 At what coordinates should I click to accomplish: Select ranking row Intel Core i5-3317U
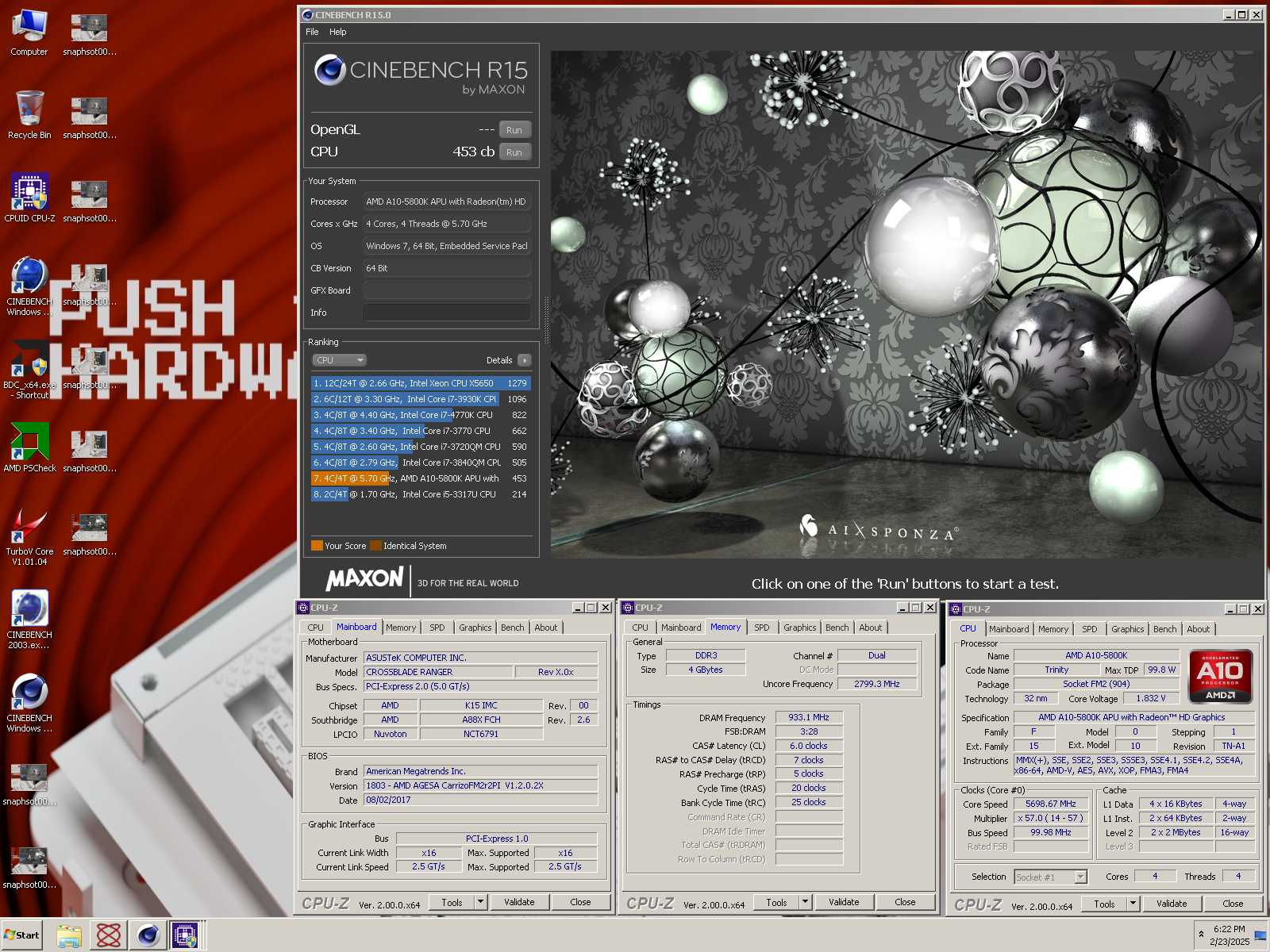[420, 494]
